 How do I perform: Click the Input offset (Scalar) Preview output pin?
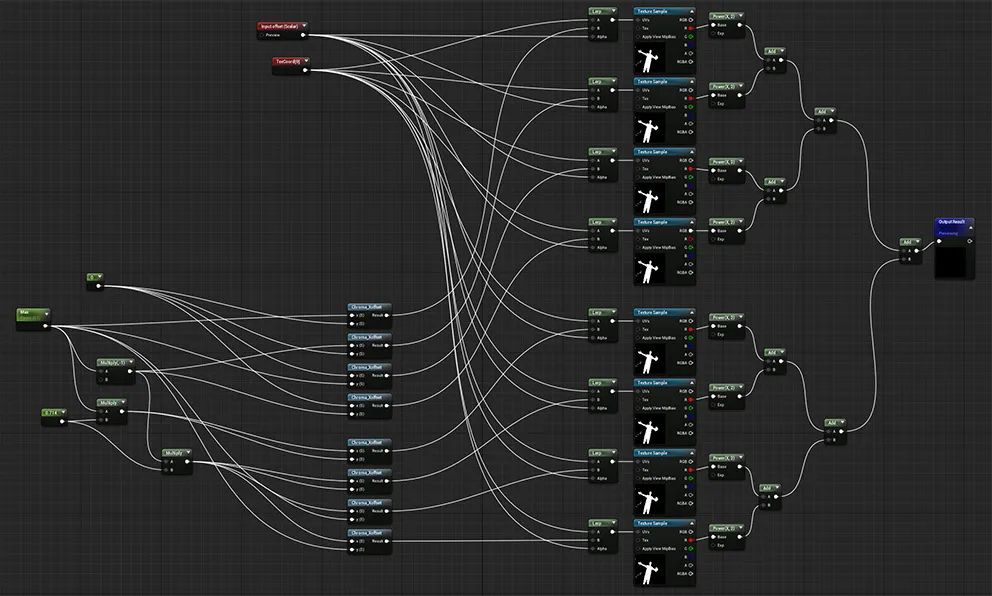click(303, 35)
